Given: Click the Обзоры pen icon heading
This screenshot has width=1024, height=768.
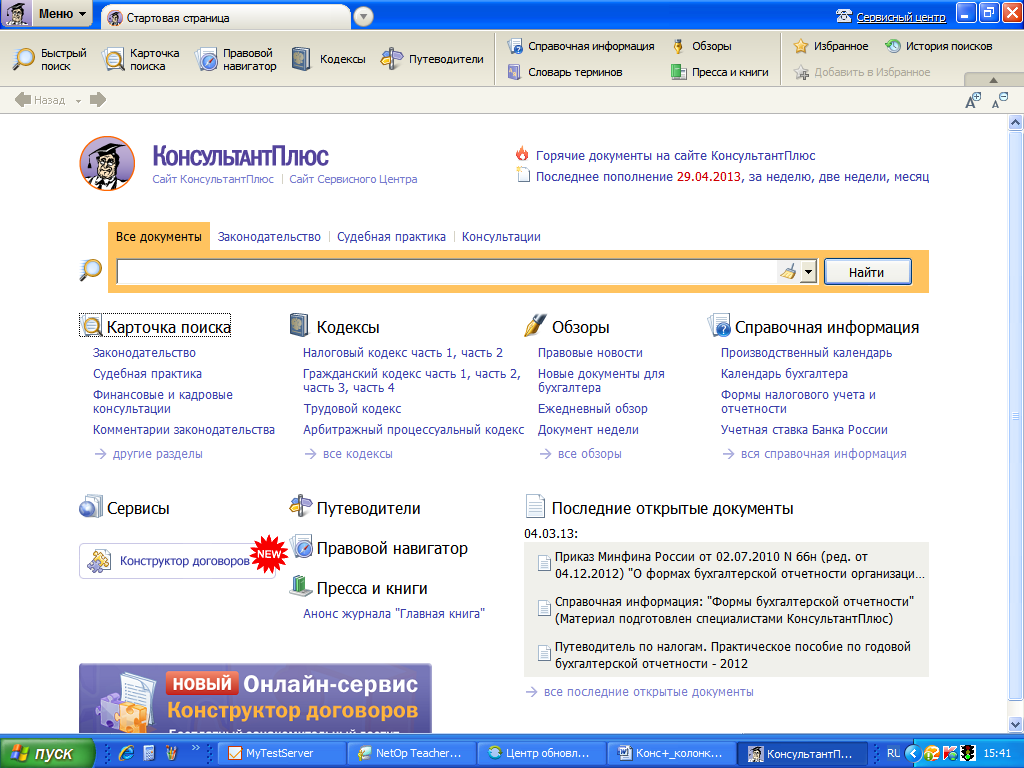Looking at the screenshot, I should point(535,326).
